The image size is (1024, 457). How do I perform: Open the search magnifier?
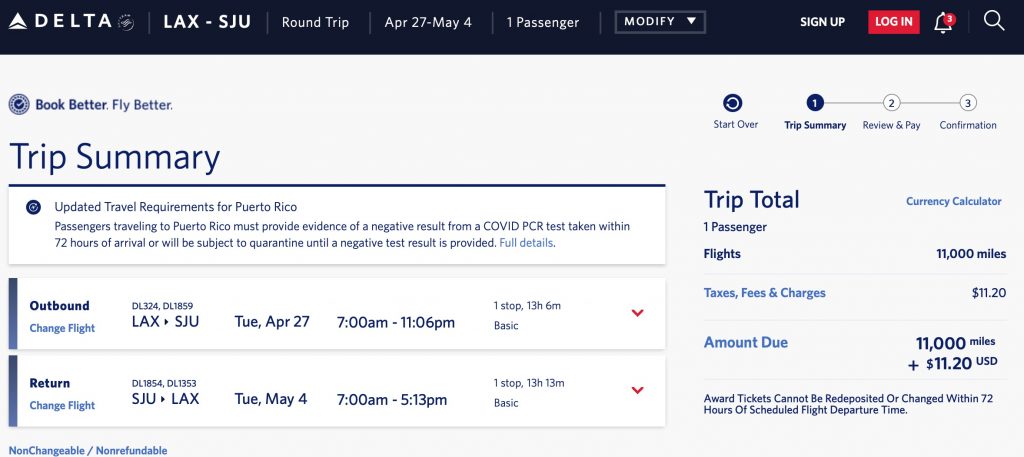pyautogui.click(x=993, y=21)
